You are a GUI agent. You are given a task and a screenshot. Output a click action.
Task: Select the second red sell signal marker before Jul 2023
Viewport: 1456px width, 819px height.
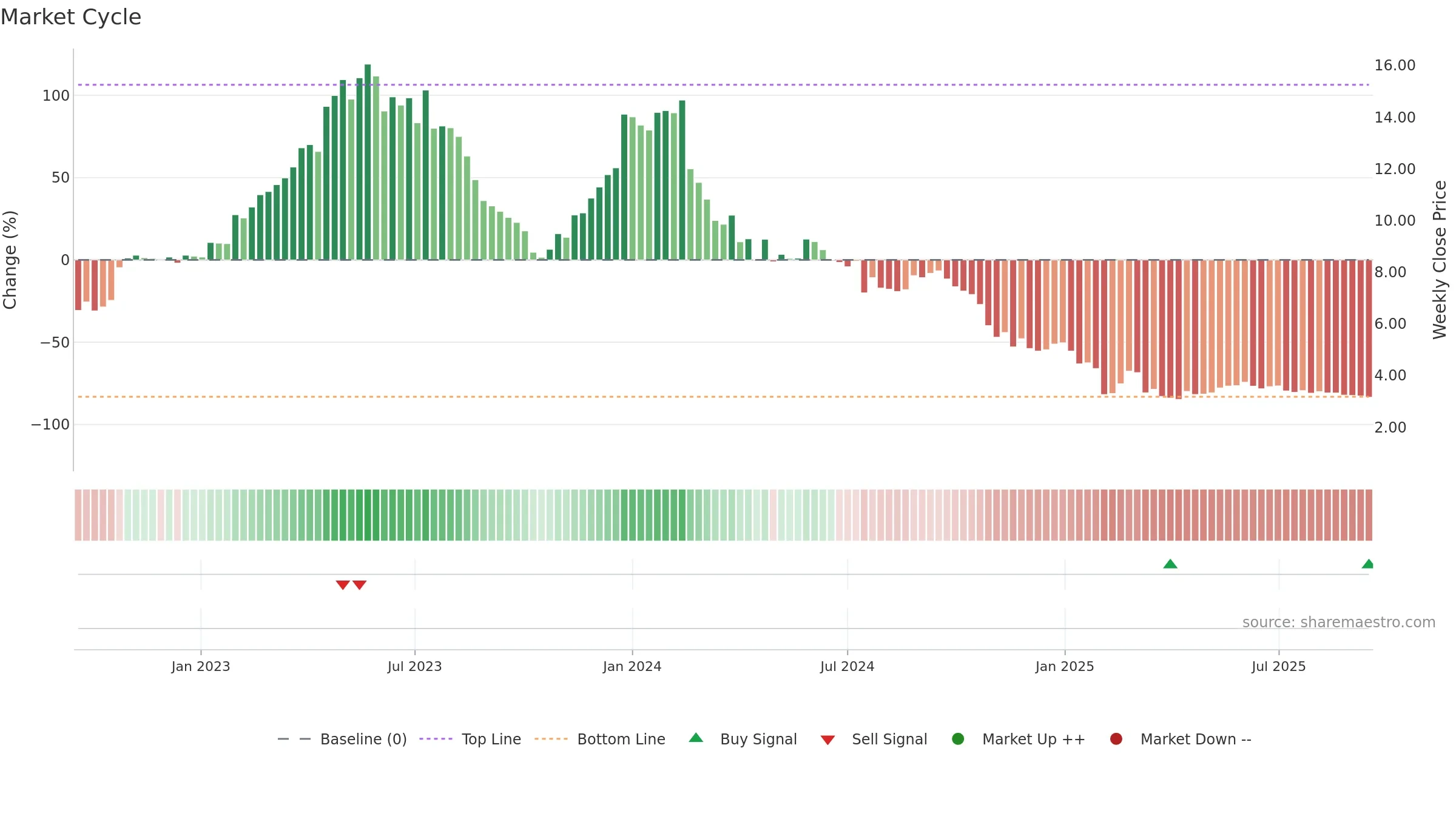360,585
